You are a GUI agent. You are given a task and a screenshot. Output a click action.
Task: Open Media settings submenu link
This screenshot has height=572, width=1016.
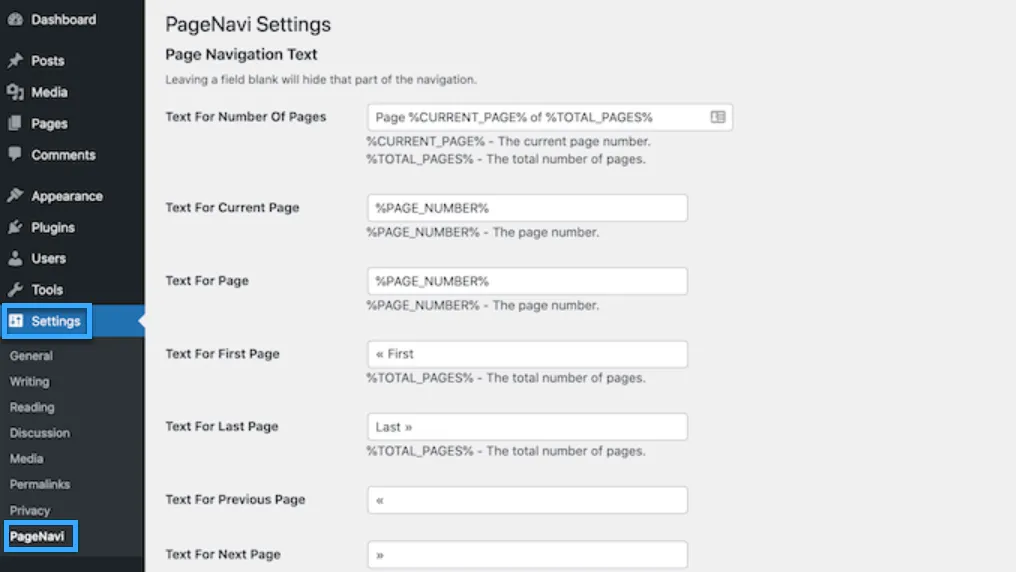point(27,459)
